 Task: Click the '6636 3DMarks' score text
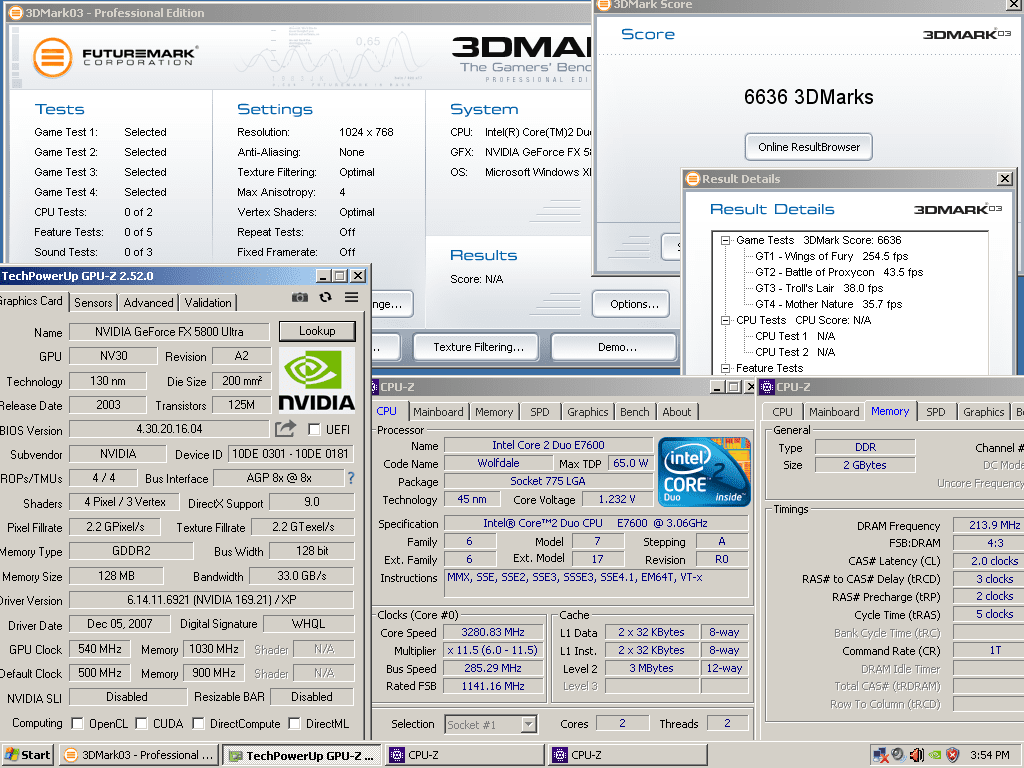[808, 97]
